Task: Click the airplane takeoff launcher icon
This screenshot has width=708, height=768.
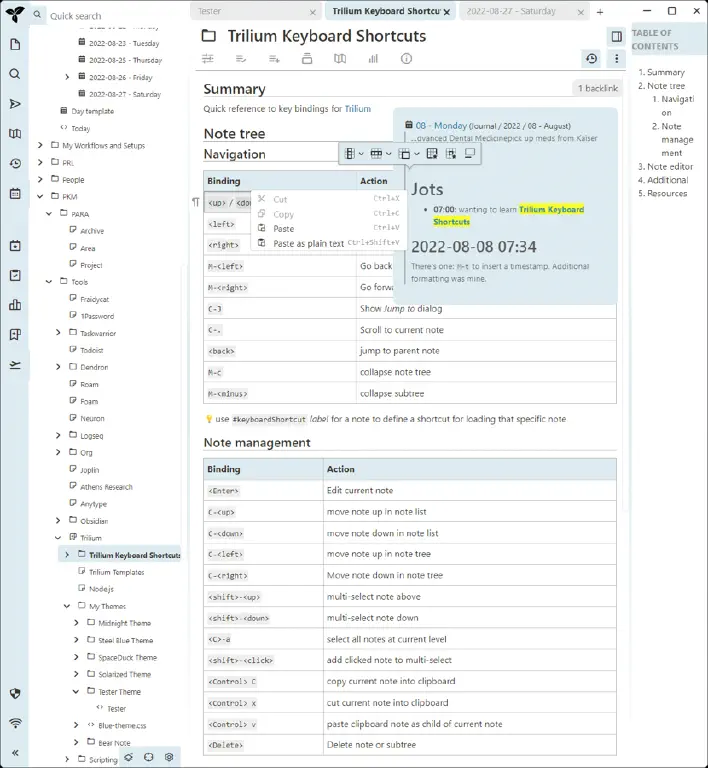Action: (15, 365)
